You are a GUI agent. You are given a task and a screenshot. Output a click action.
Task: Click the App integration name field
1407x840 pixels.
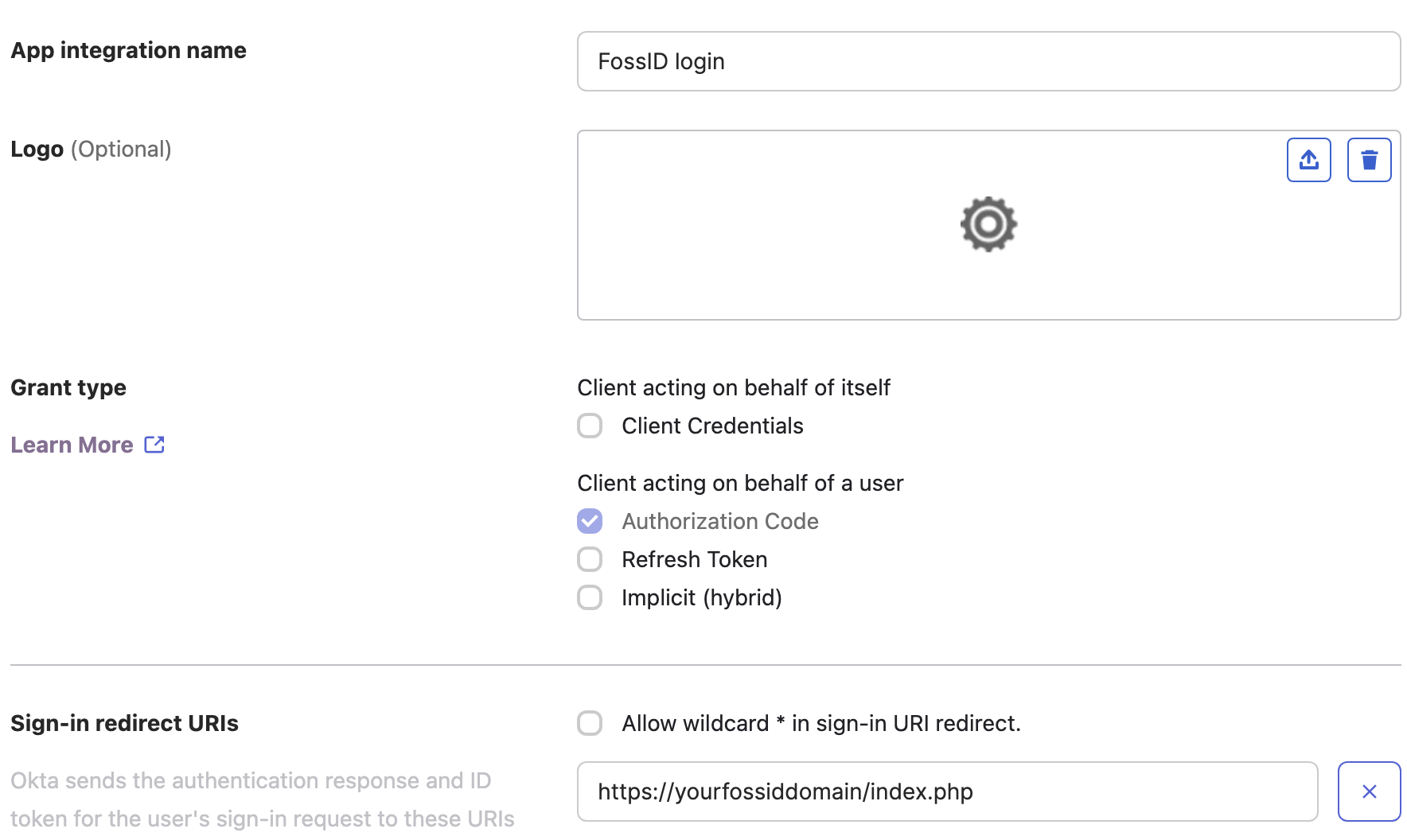pos(988,61)
